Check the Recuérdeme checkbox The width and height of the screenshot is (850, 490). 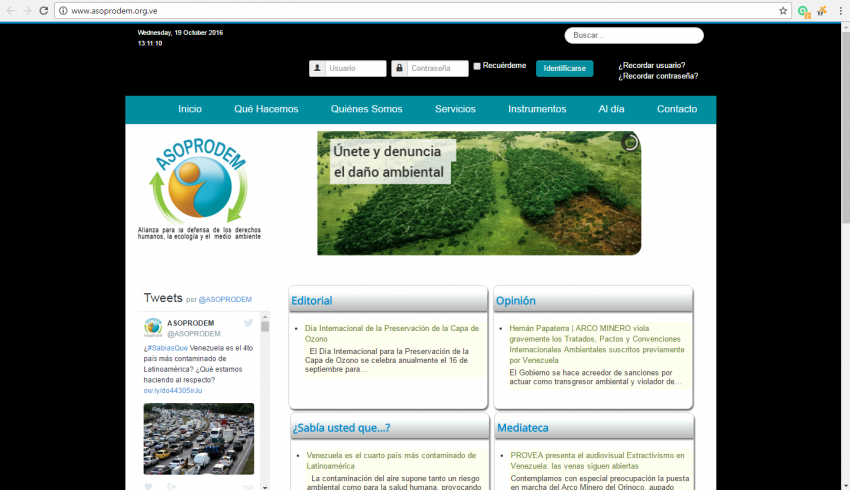coord(477,66)
